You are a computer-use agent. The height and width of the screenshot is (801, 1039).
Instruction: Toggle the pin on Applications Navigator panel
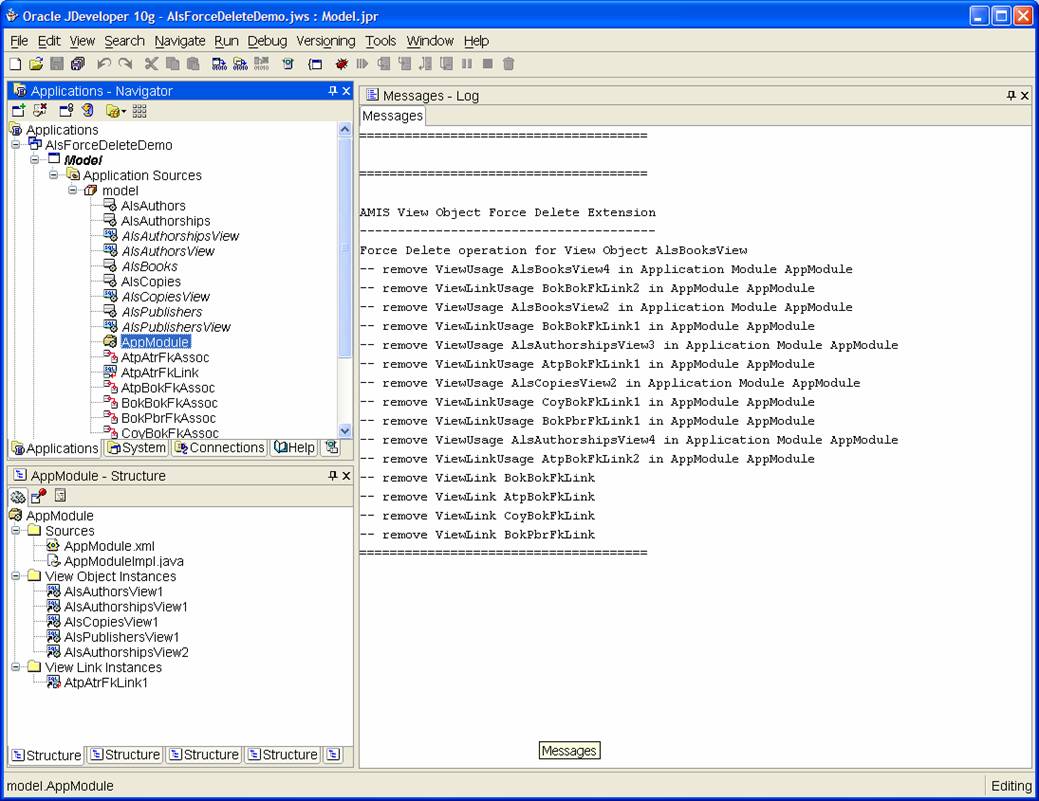333,91
